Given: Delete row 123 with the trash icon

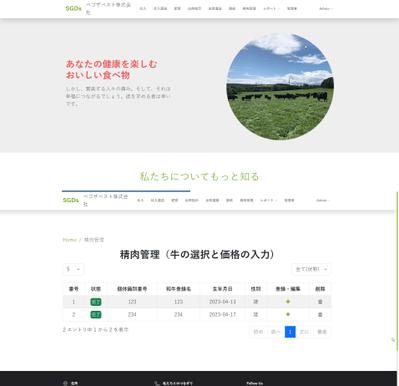Looking at the screenshot, I should pyautogui.click(x=320, y=302).
